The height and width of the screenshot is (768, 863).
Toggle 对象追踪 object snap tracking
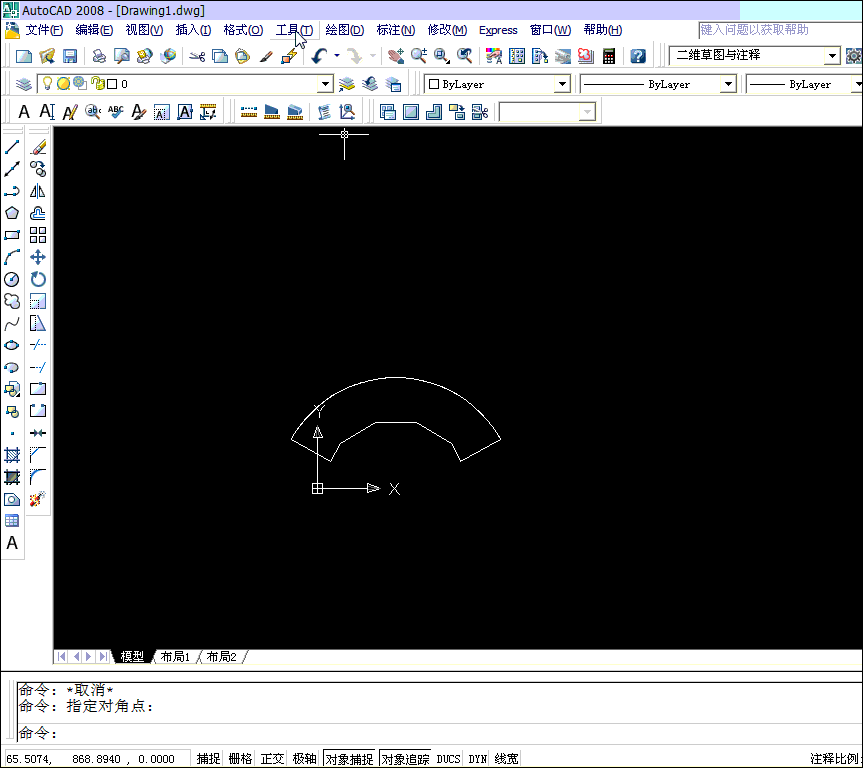tap(405, 759)
